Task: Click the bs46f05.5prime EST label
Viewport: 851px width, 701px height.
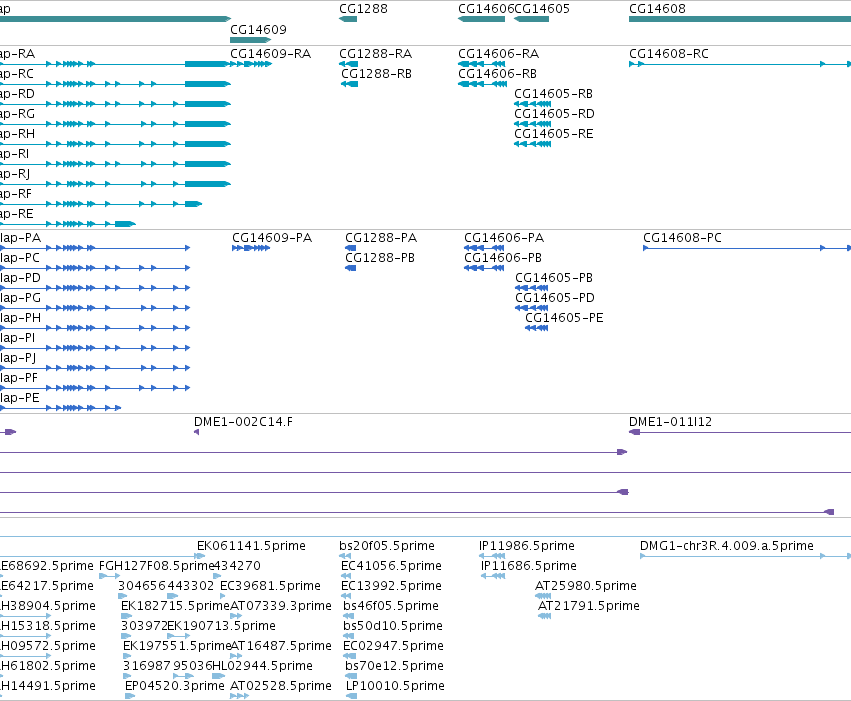Action: point(391,606)
